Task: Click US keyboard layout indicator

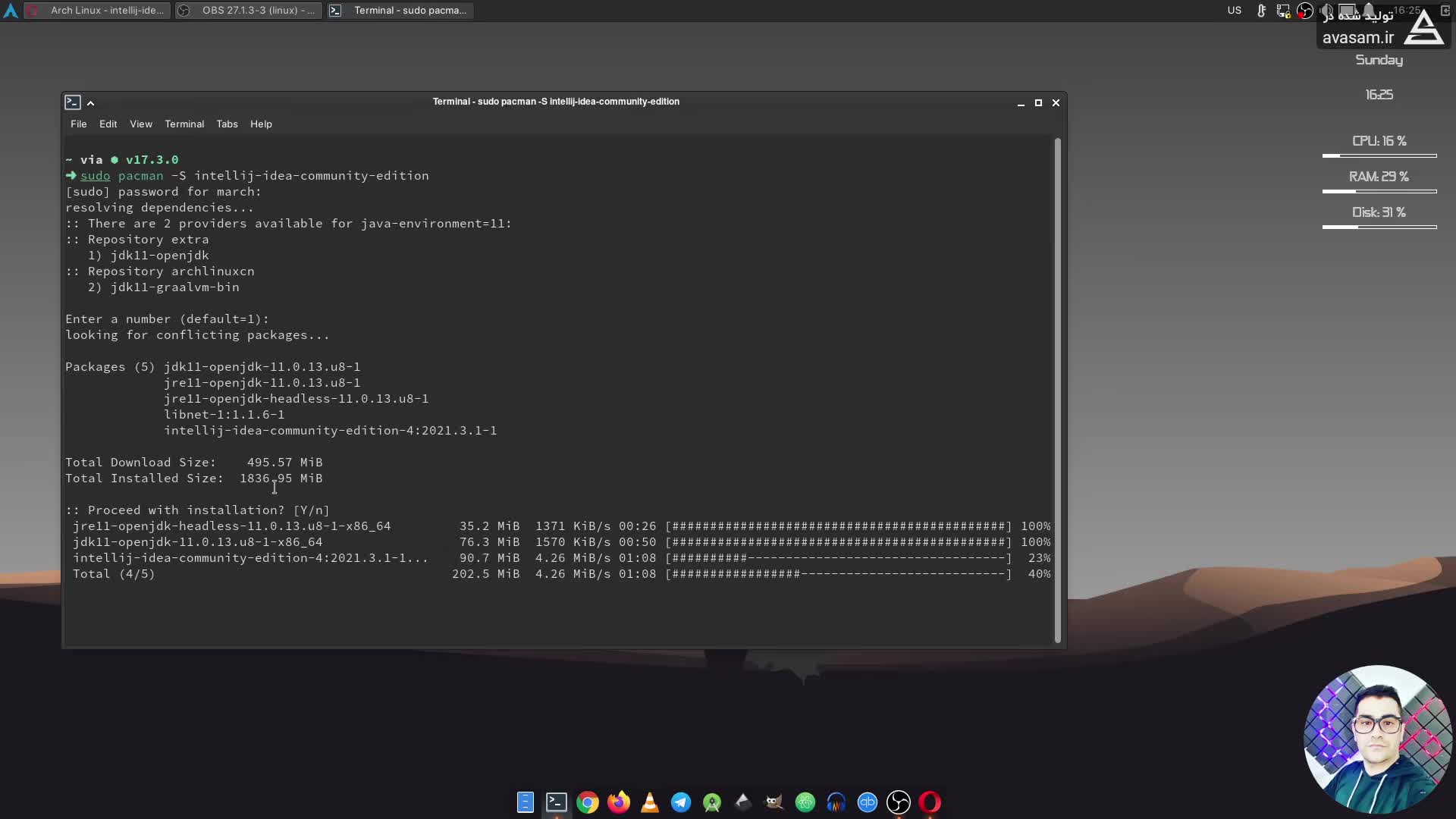Action: [x=1235, y=11]
